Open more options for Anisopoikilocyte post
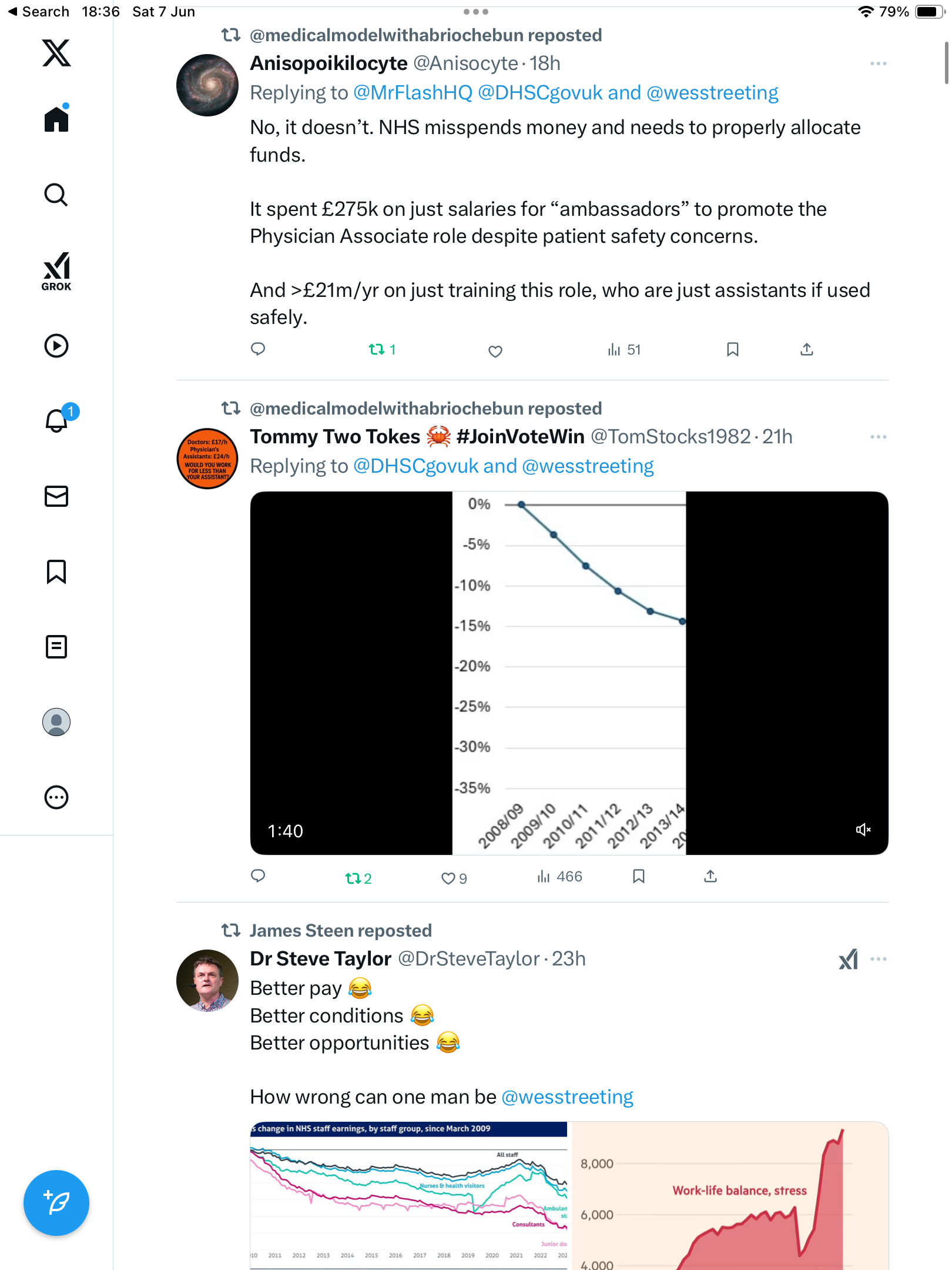Image resolution: width=952 pixels, height=1270 pixels. [x=879, y=63]
